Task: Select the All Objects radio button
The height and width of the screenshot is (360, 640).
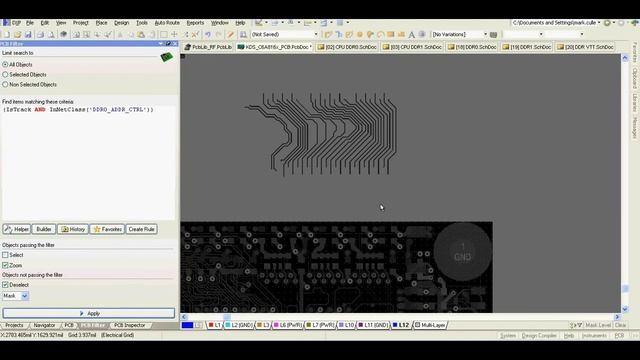Action: (x=5, y=64)
